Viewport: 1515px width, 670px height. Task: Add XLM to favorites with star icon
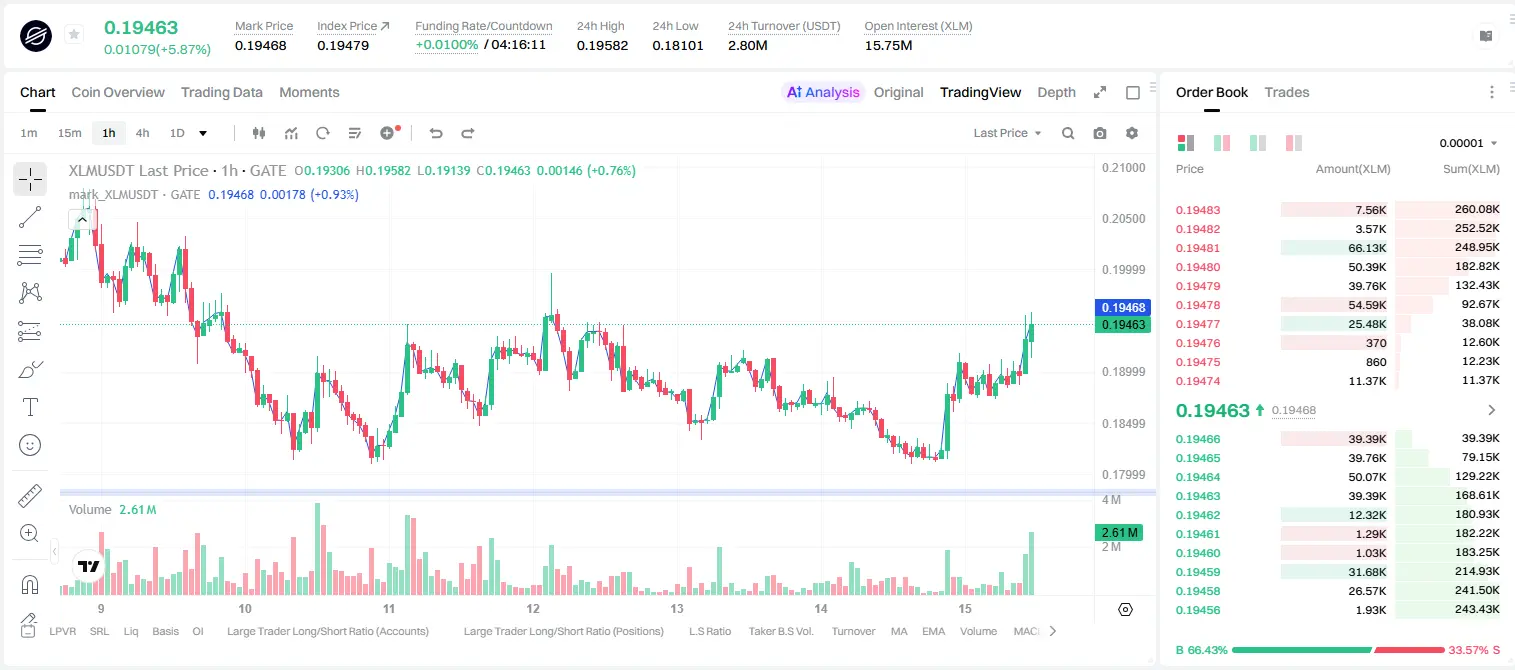[74, 35]
